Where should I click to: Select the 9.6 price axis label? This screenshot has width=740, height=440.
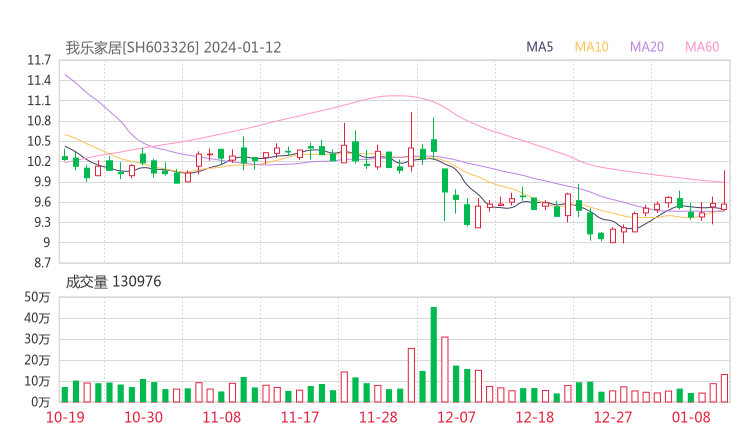click(x=42, y=202)
